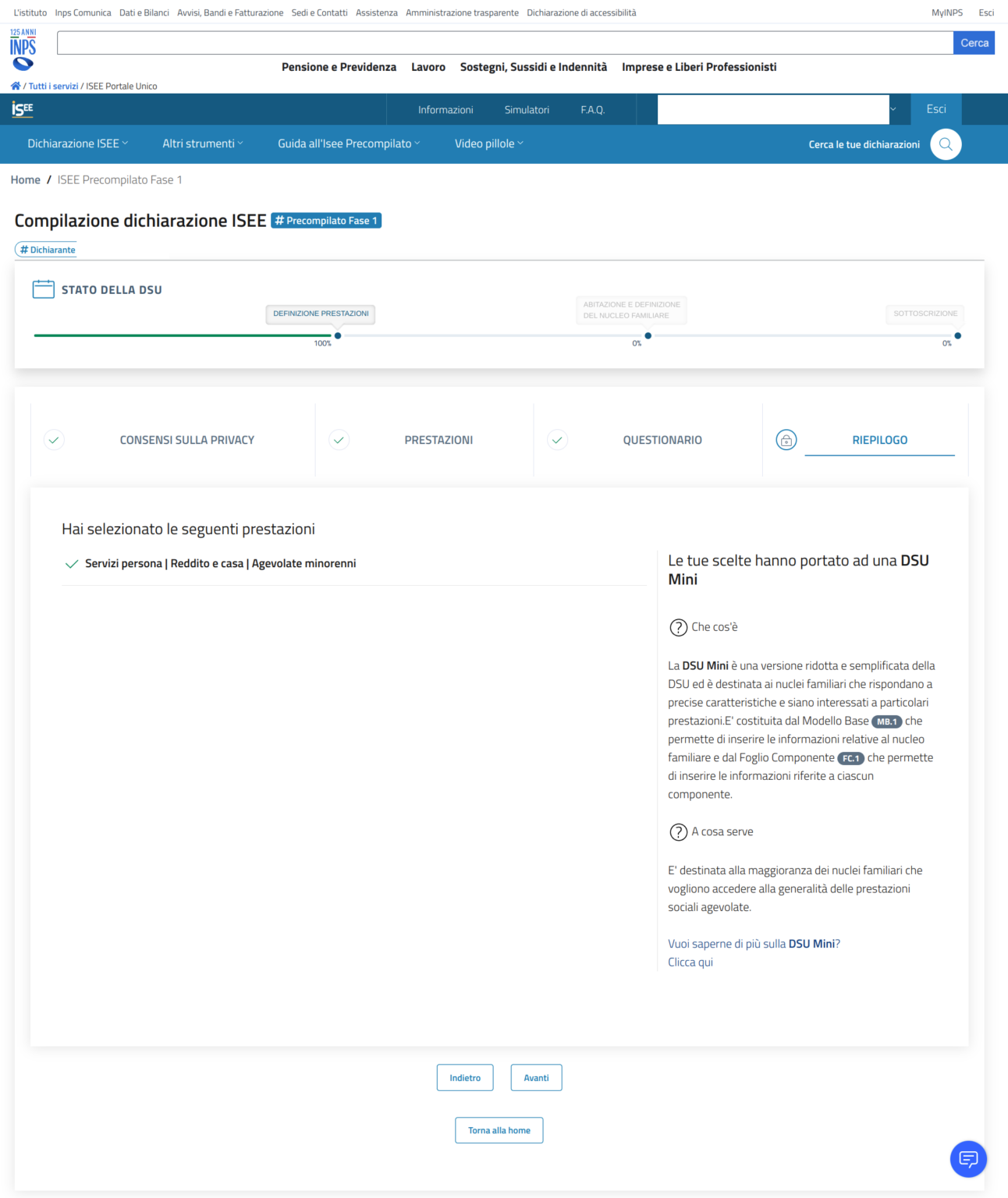1008x1198 pixels.
Task: Click the home icon in breadcrumb
Action: click(x=16, y=86)
